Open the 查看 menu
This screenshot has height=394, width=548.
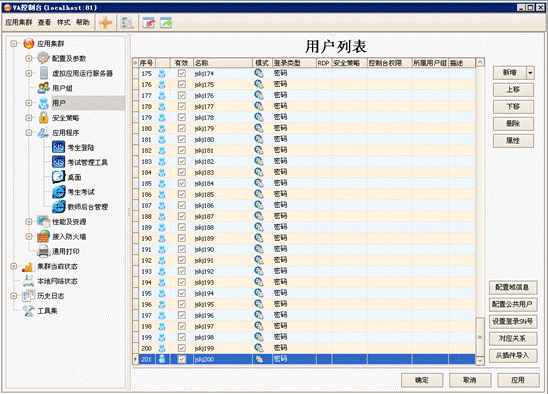pyautogui.click(x=44, y=22)
